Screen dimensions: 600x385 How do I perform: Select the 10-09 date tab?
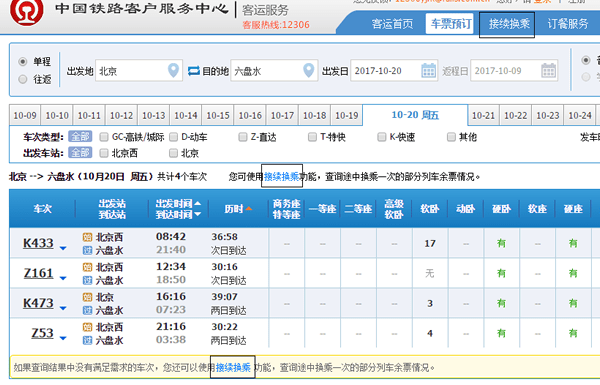[25, 115]
